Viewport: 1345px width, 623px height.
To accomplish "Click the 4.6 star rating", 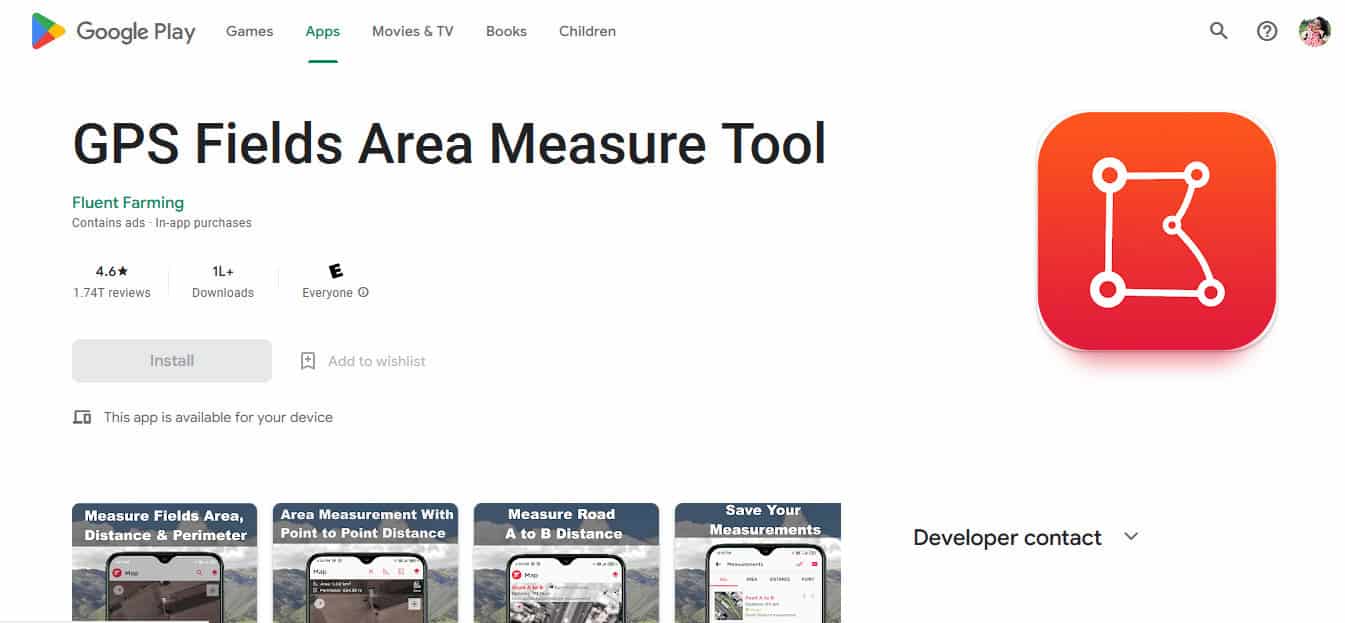I will coord(112,271).
